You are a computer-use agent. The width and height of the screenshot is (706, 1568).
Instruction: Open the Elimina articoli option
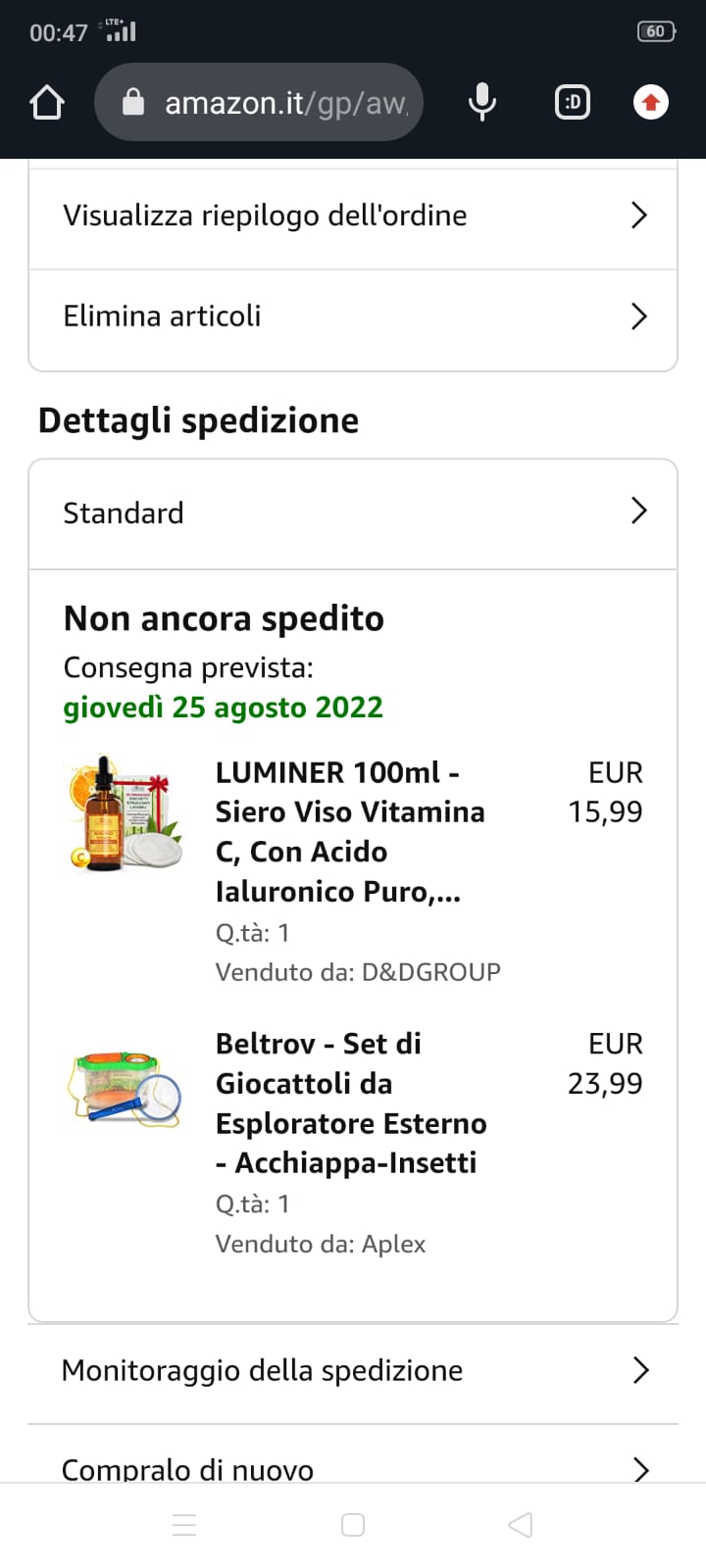(163, 317)
